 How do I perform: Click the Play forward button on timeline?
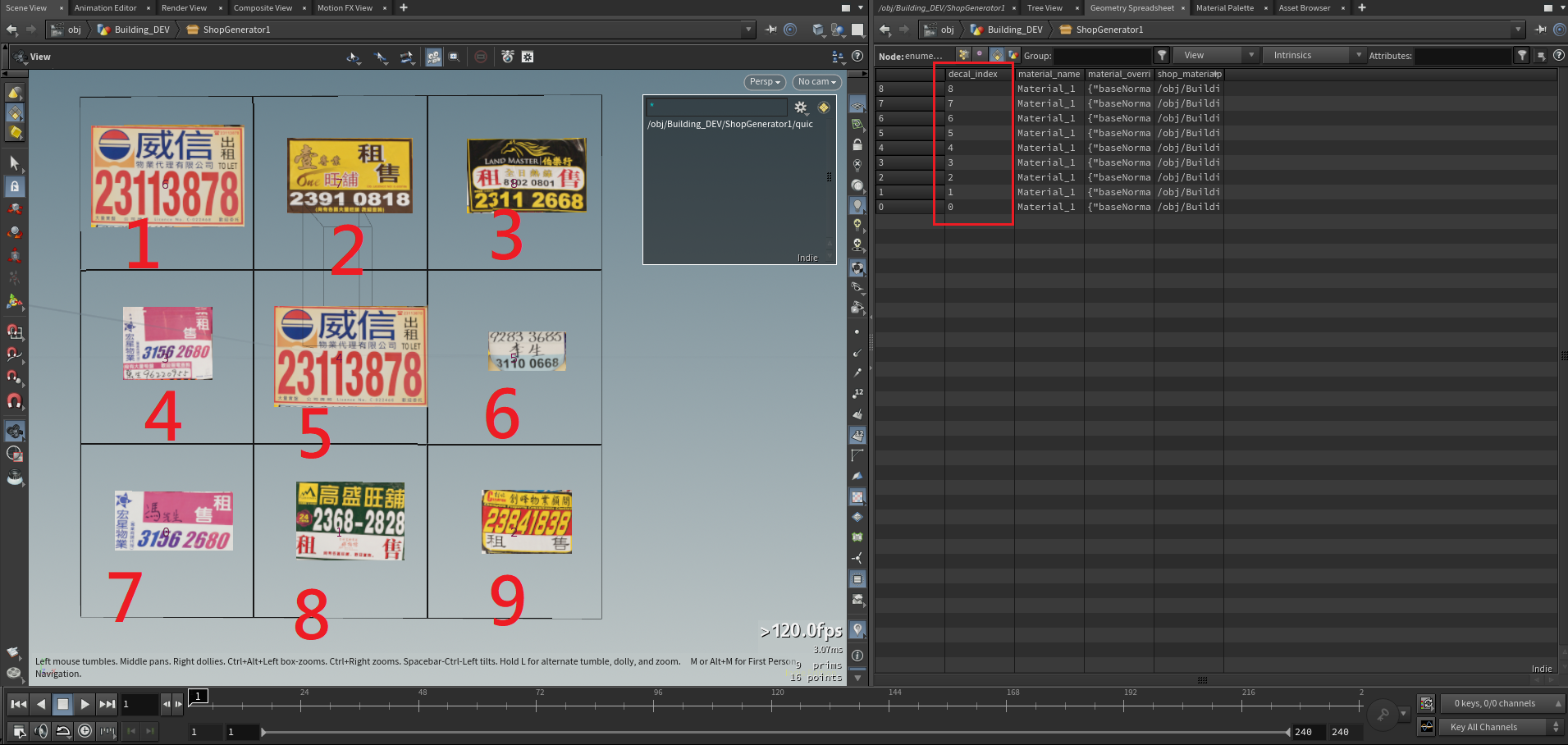(x=85, y=704)
